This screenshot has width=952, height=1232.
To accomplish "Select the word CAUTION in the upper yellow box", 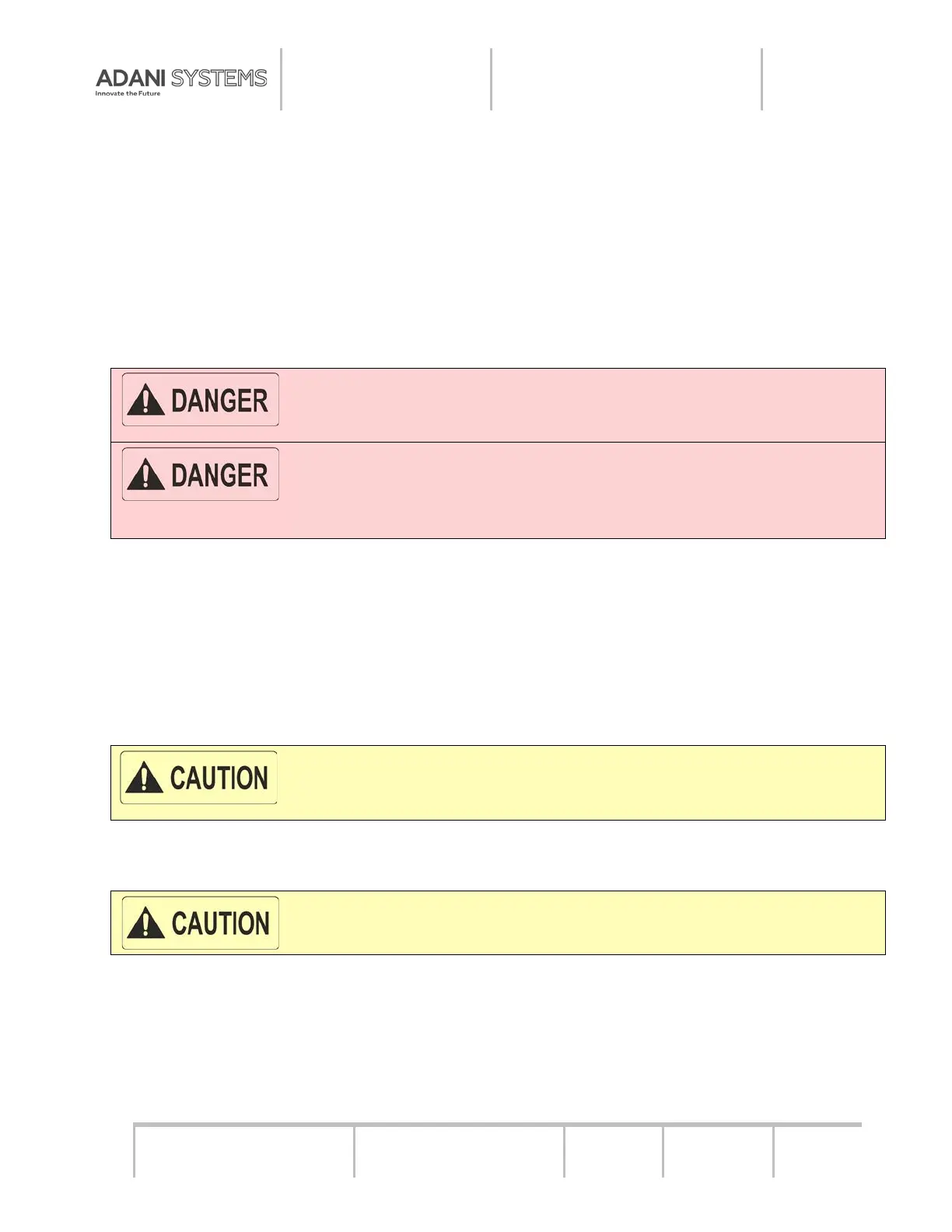I will (219, 778).
